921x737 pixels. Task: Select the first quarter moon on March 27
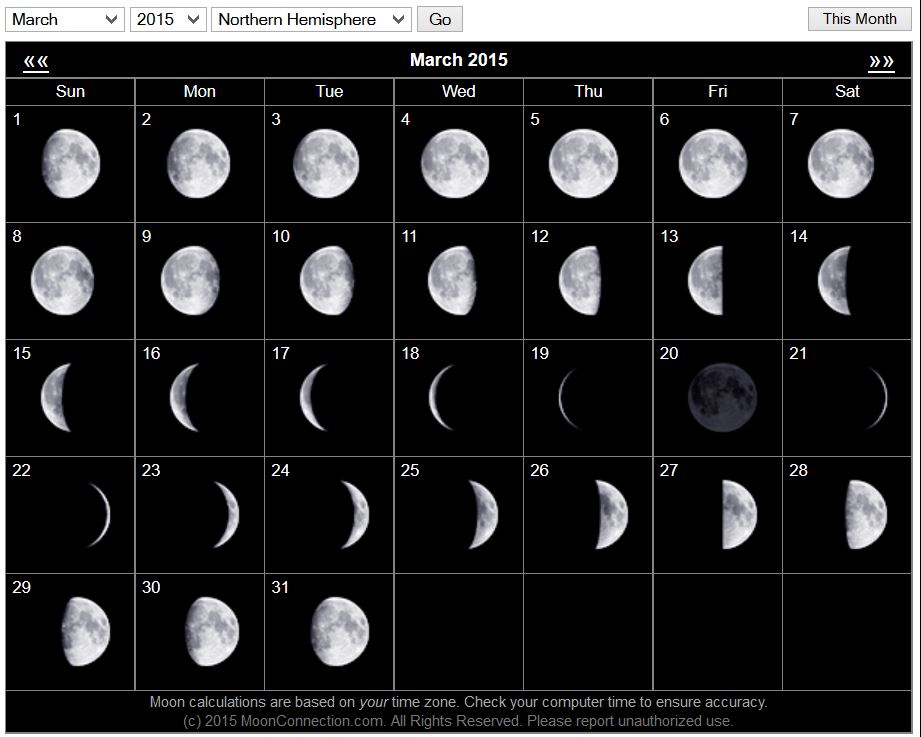(x=739, y=514)
